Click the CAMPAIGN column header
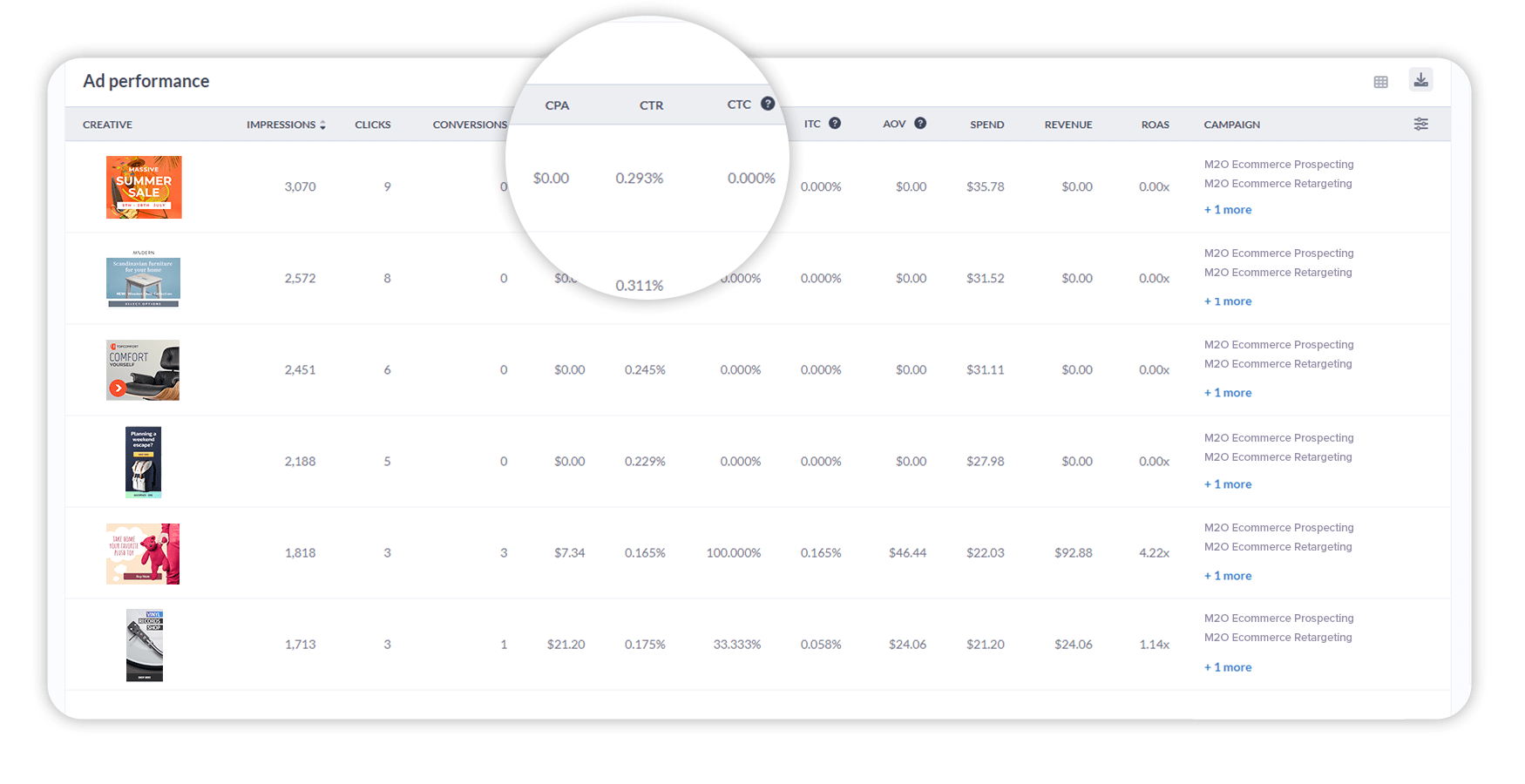 (x=1232, y=125)
